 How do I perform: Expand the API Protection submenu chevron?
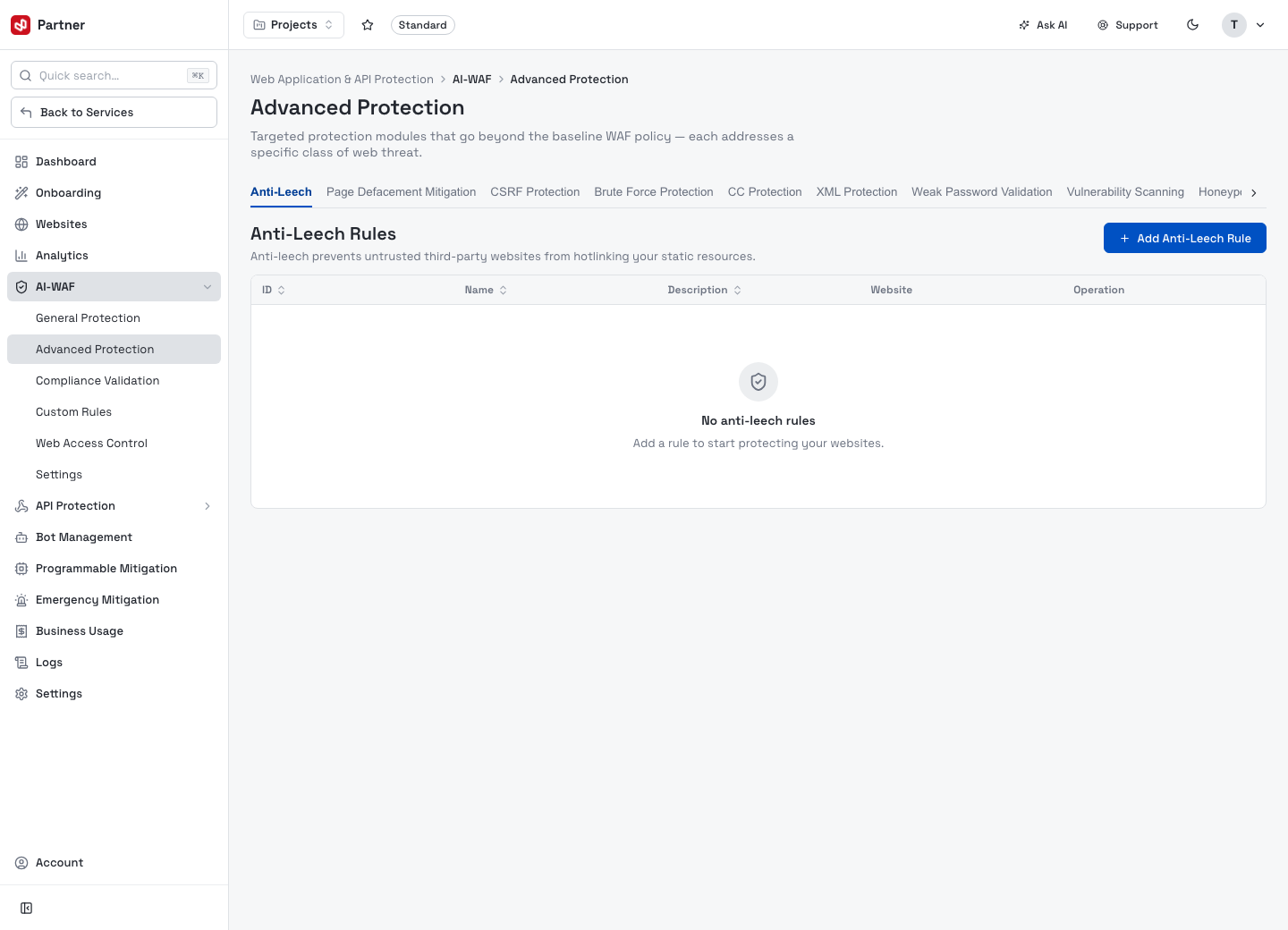point(208,506)
